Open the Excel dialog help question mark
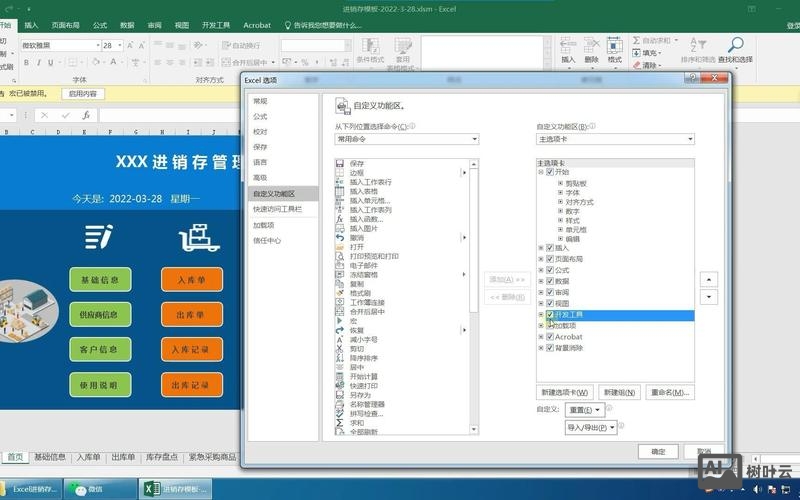 [x=692, y=78]
